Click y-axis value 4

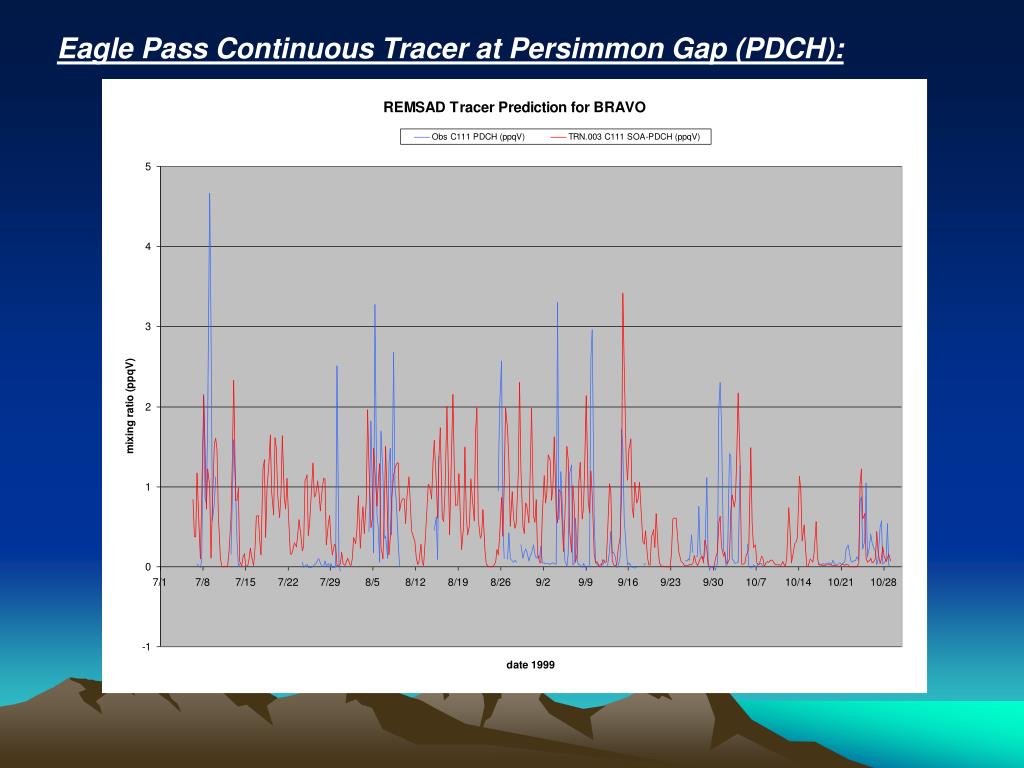coord(148,247)
